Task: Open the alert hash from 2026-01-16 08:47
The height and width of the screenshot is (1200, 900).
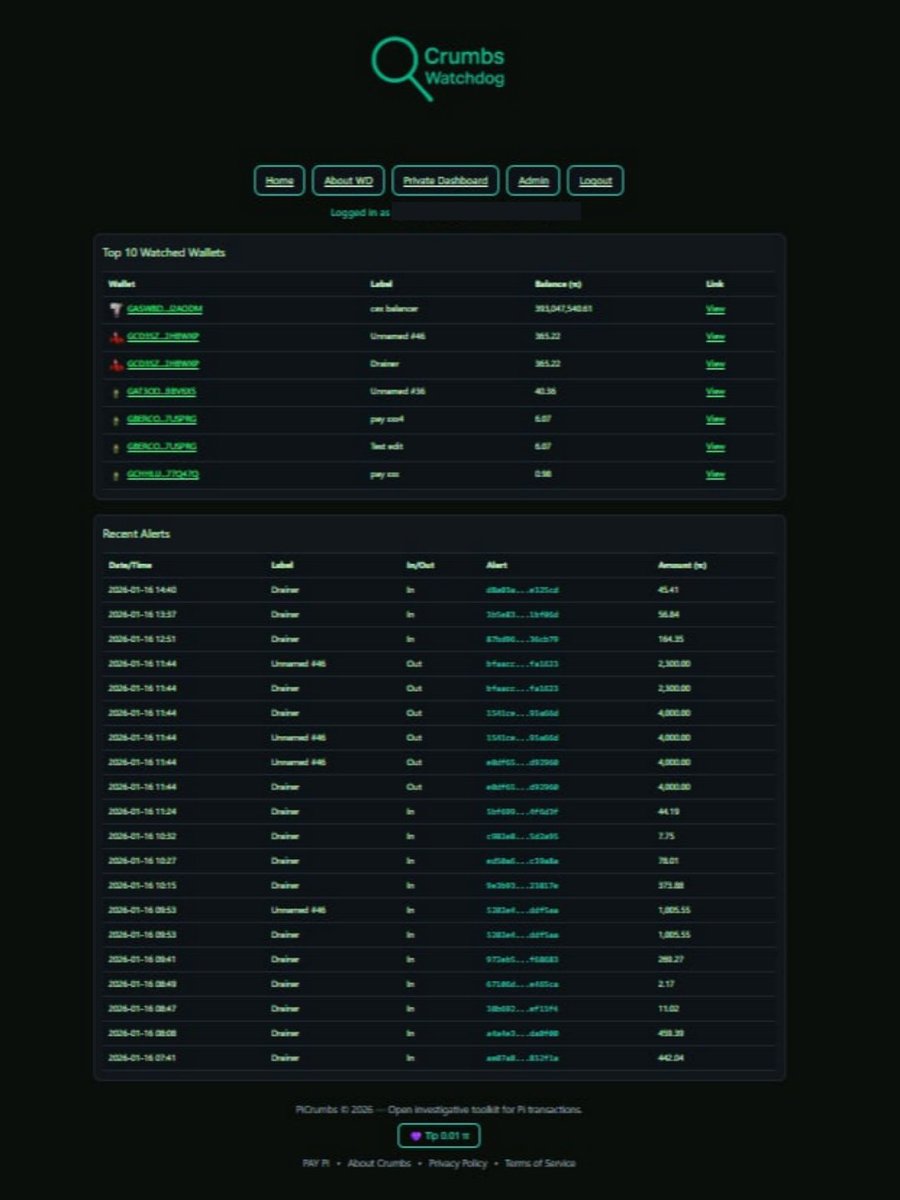Action: pyautogui.click(x=522, y=1009)
